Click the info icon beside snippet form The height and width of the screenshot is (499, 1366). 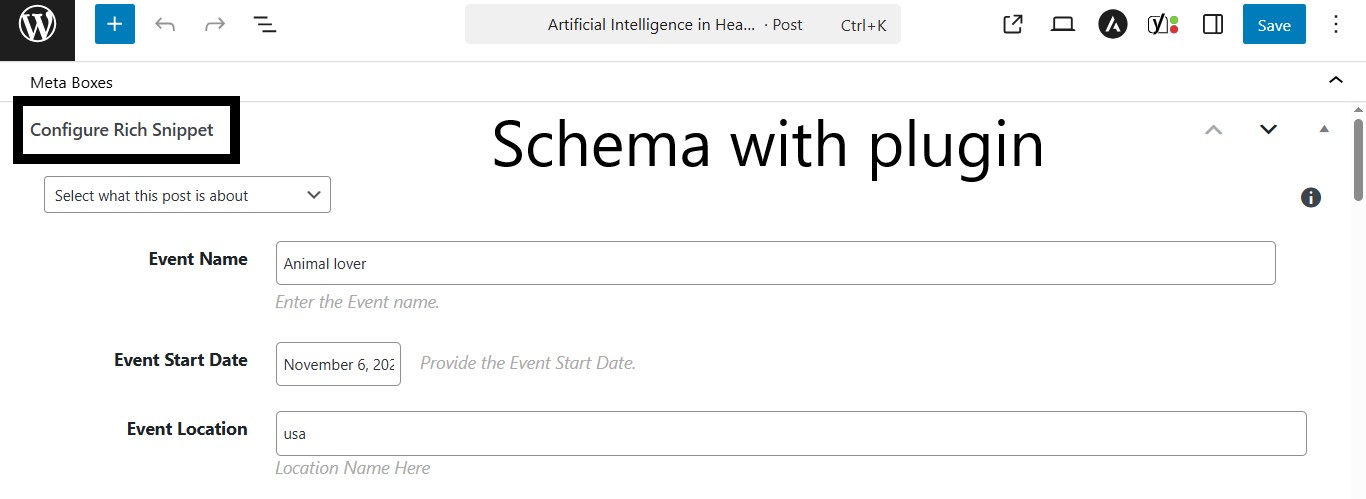pyautogui.click(x=1311, y=197)
